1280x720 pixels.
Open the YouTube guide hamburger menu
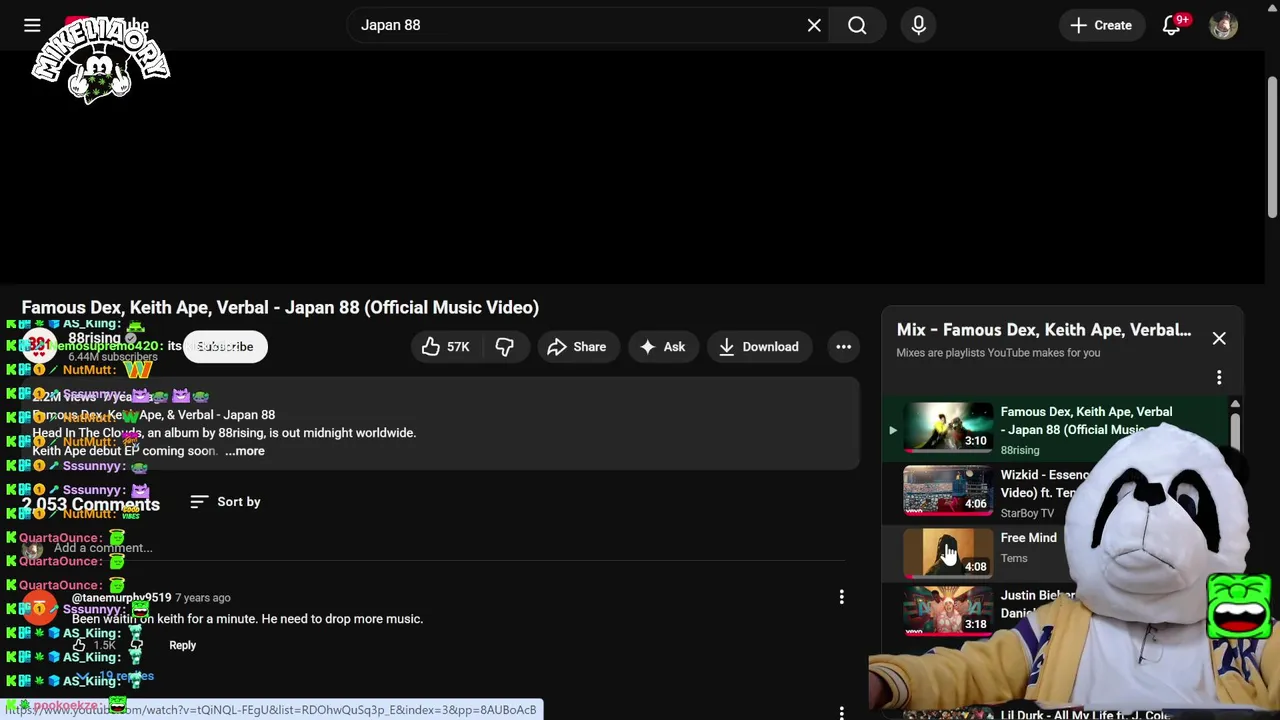click(x=32, y=25)
